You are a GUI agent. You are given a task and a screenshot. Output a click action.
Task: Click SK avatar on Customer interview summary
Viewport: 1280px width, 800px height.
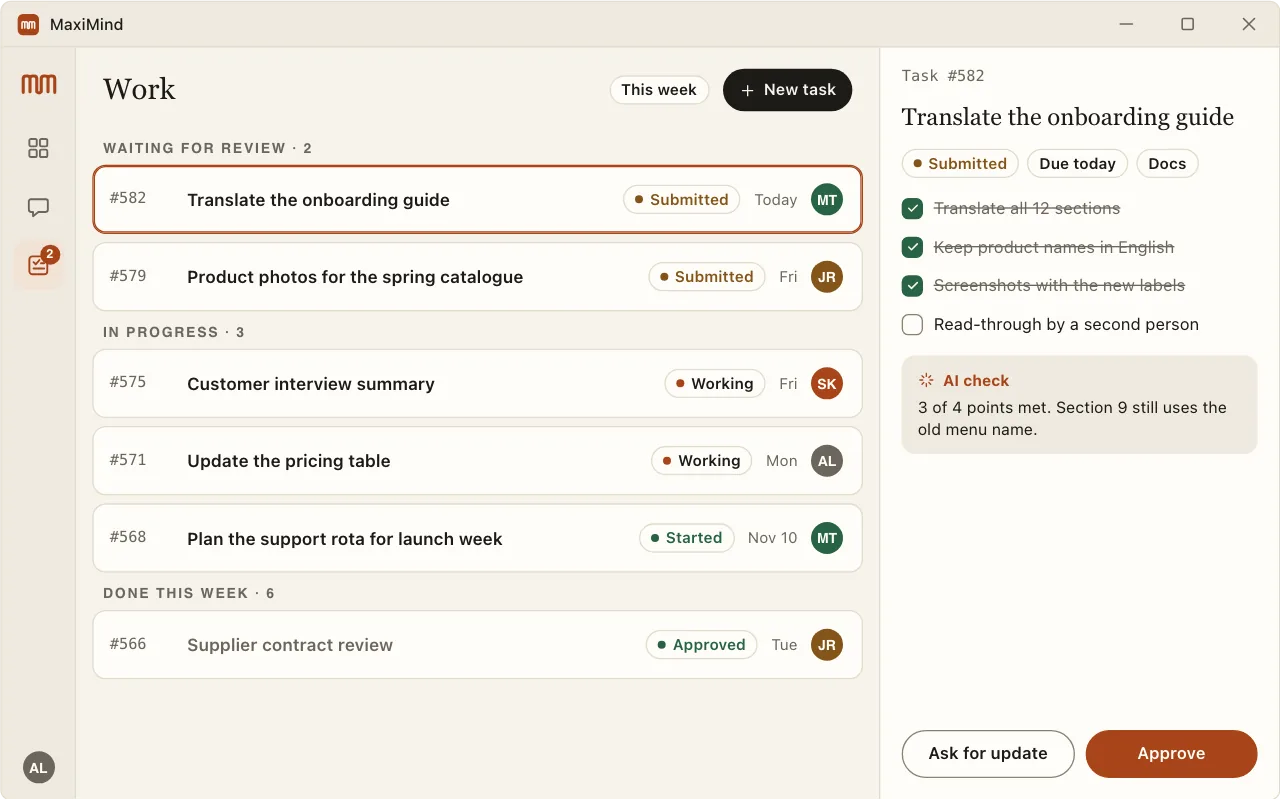tap(827, 384)
